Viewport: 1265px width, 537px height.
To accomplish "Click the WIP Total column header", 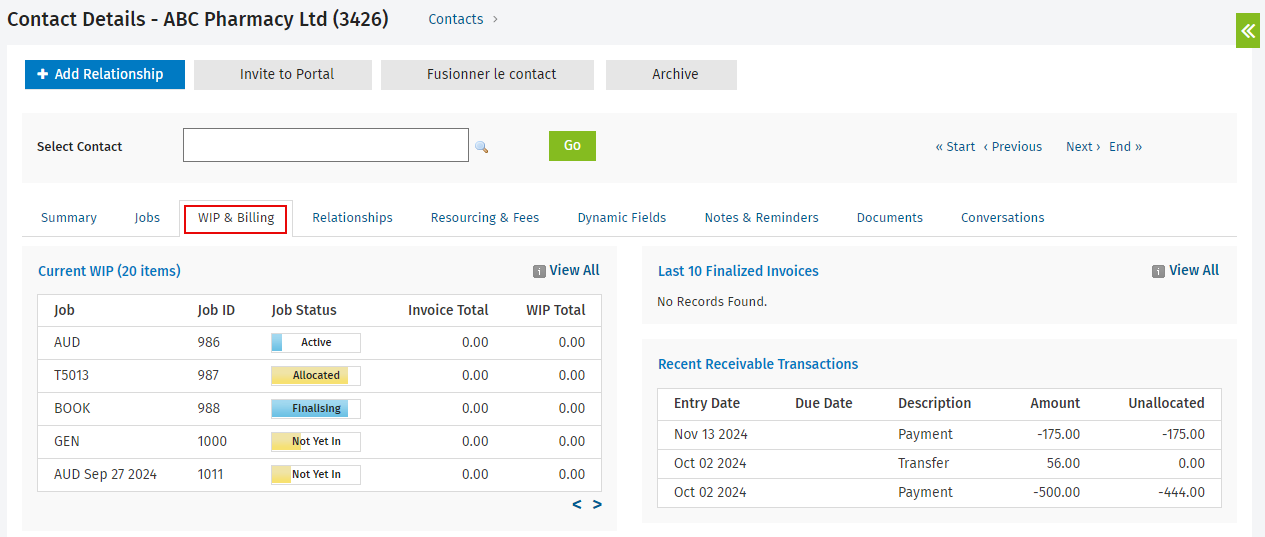I will [556, 310].
